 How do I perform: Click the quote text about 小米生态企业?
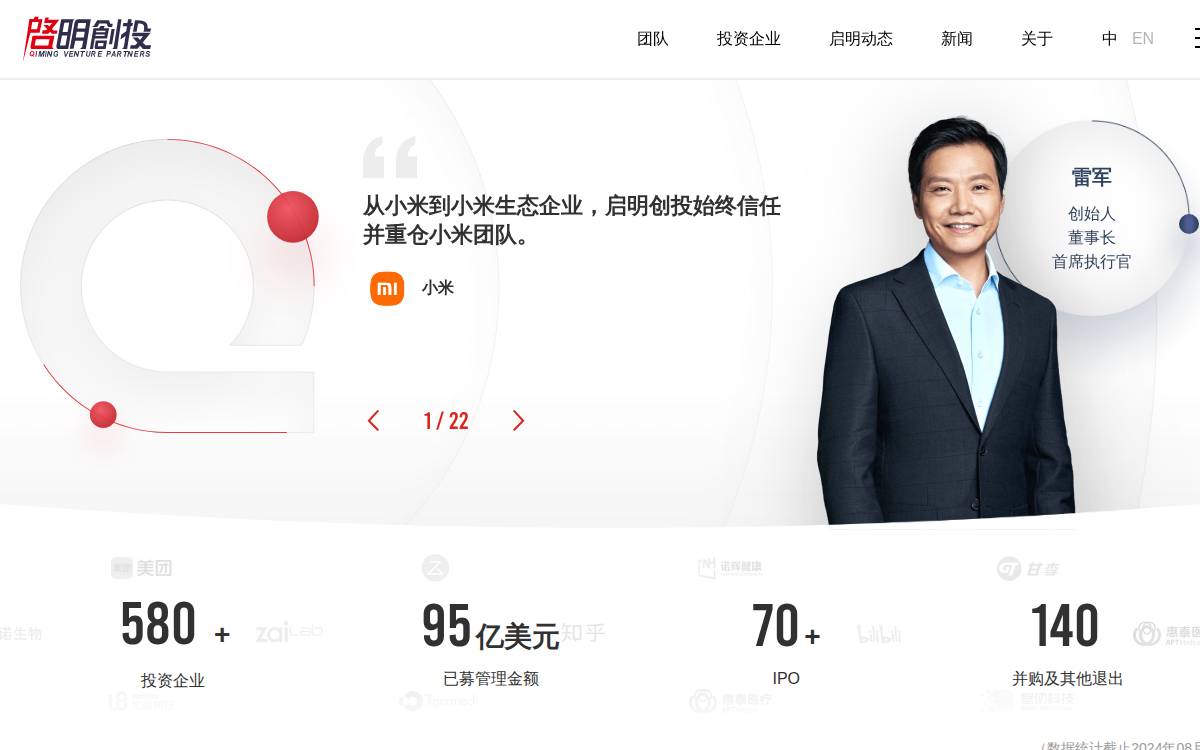(x=572, y=221)
